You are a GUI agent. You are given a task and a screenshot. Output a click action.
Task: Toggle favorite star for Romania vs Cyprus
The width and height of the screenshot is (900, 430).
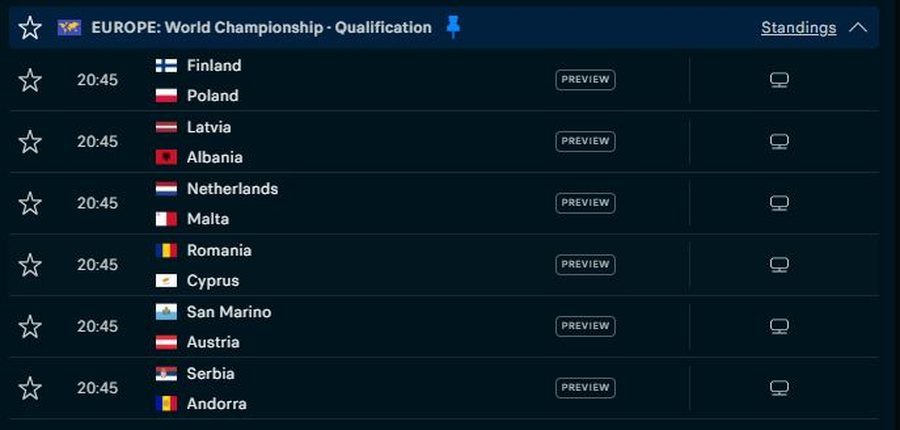click(30, 265)
